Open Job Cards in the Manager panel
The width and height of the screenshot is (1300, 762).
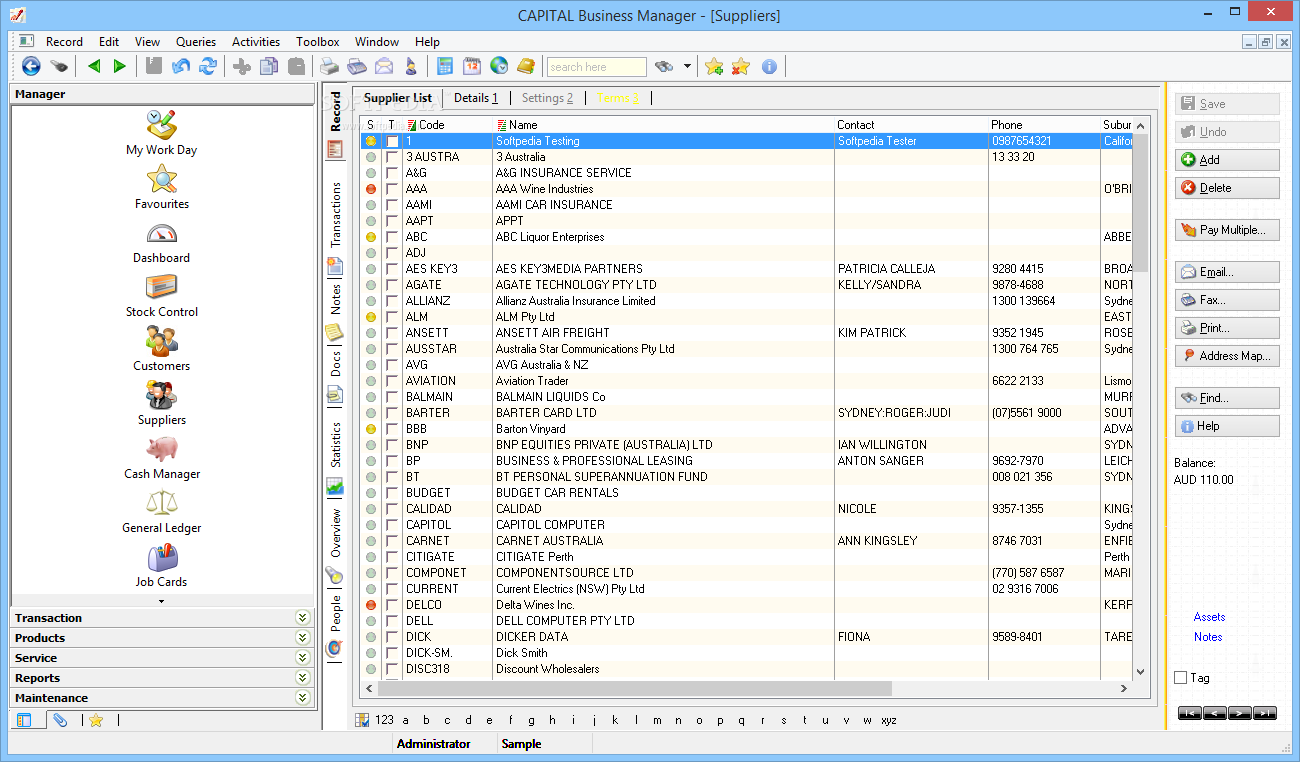click(x=161, y=565)
